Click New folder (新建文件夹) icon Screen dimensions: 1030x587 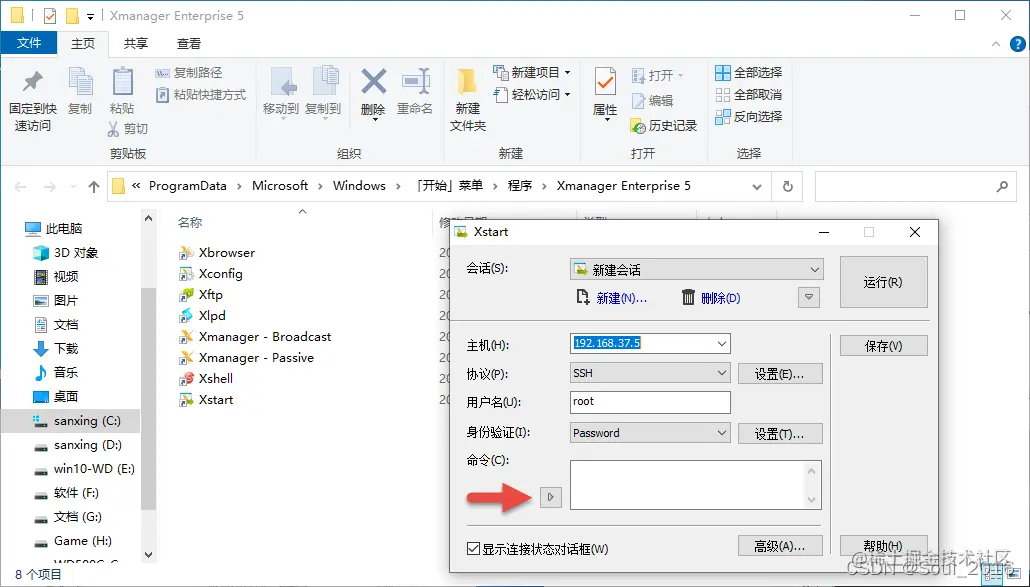click(467, 83)
